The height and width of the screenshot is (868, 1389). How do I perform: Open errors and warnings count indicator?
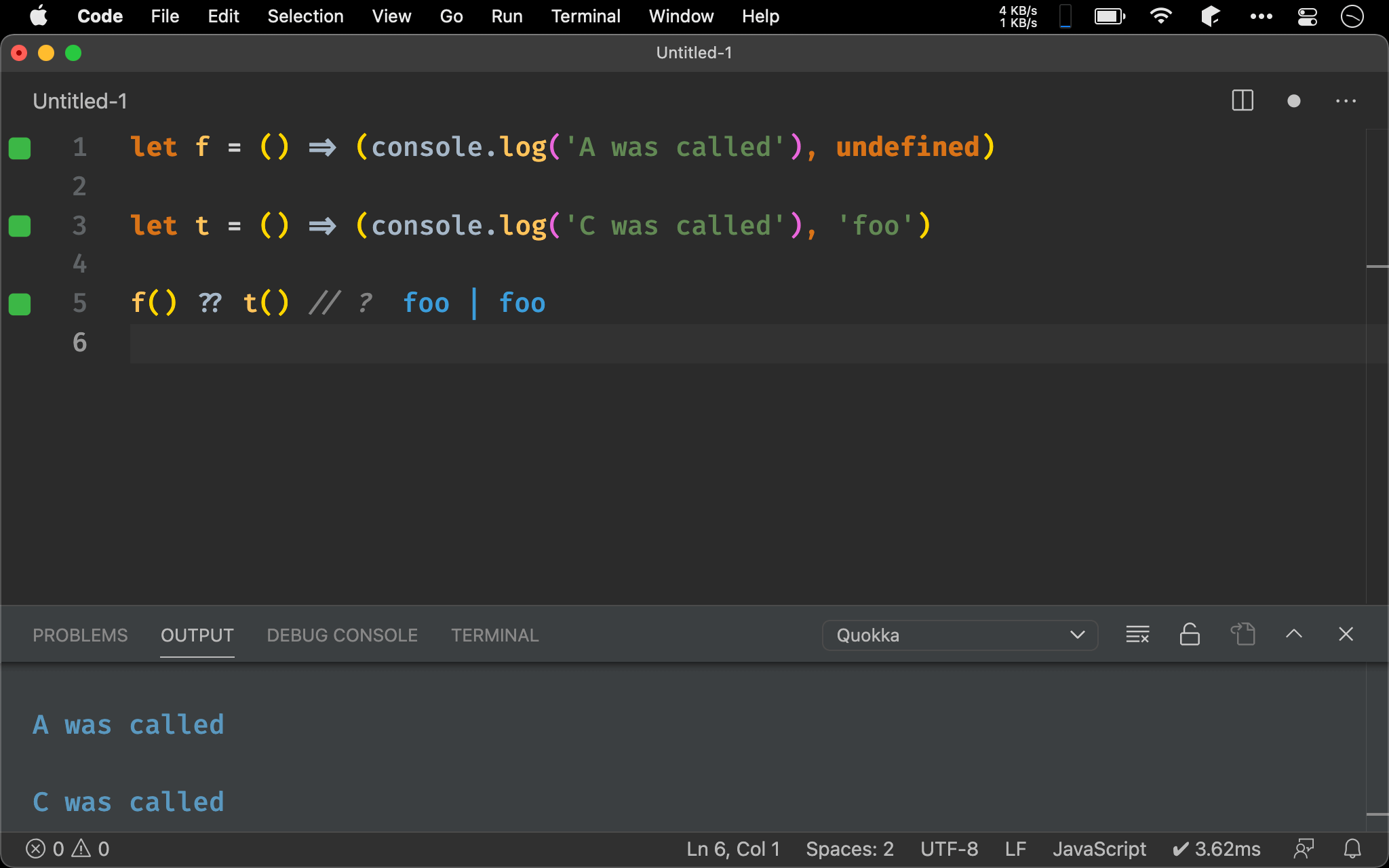[x=67, y=848]
